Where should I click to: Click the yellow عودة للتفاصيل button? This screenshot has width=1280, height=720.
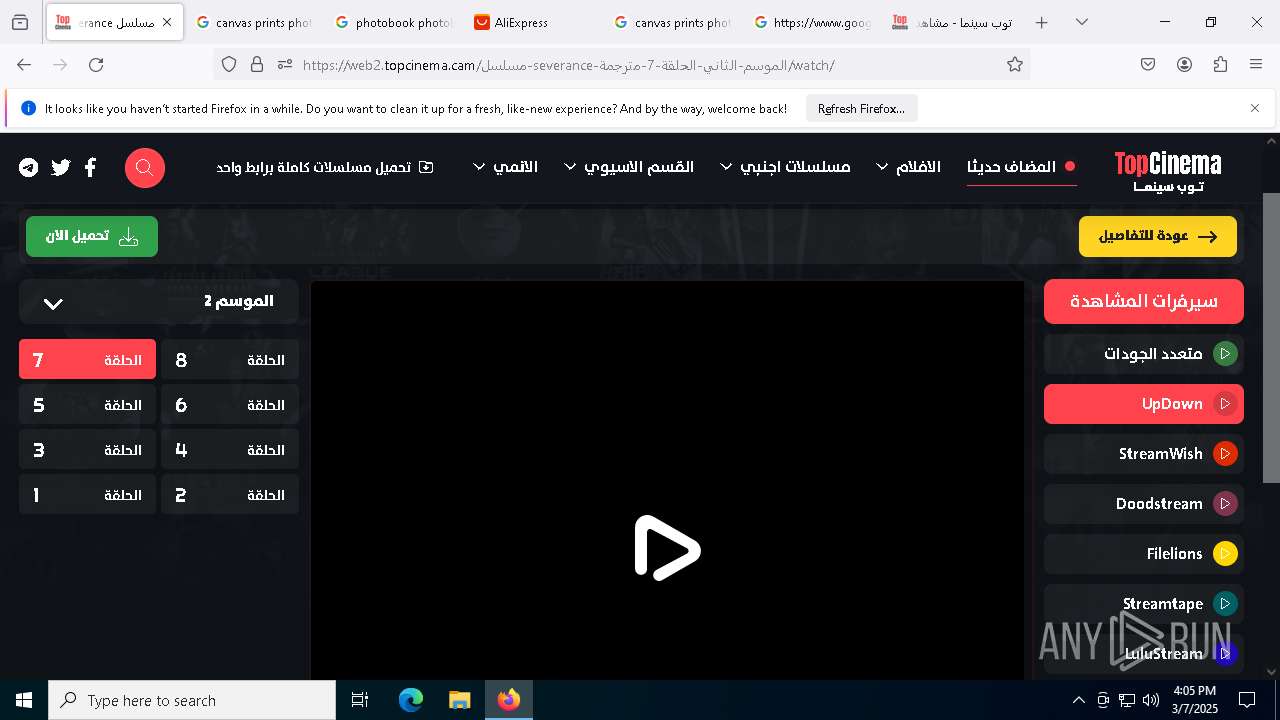click(x=1158, y=236)
